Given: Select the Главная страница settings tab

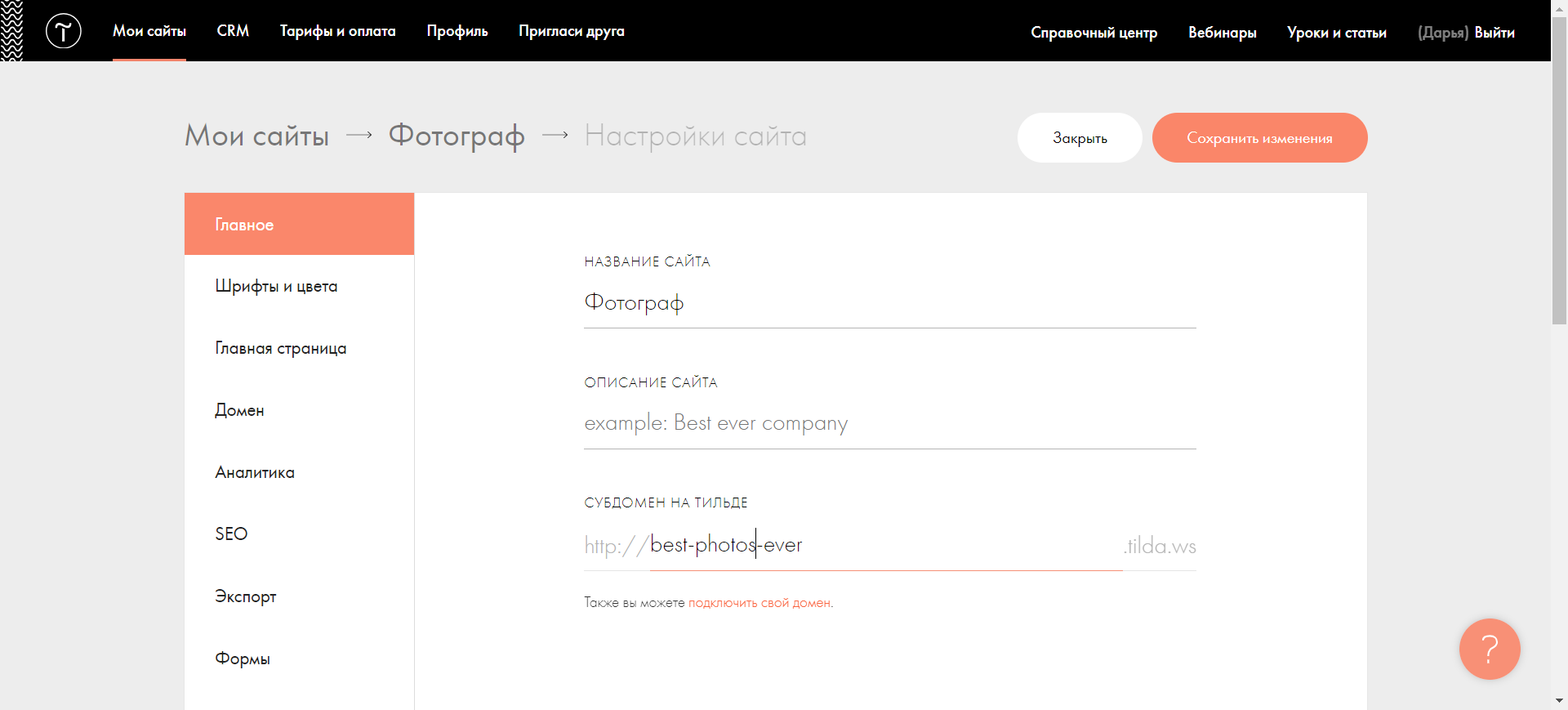Looking at the screenshot, I should point(280,348).
